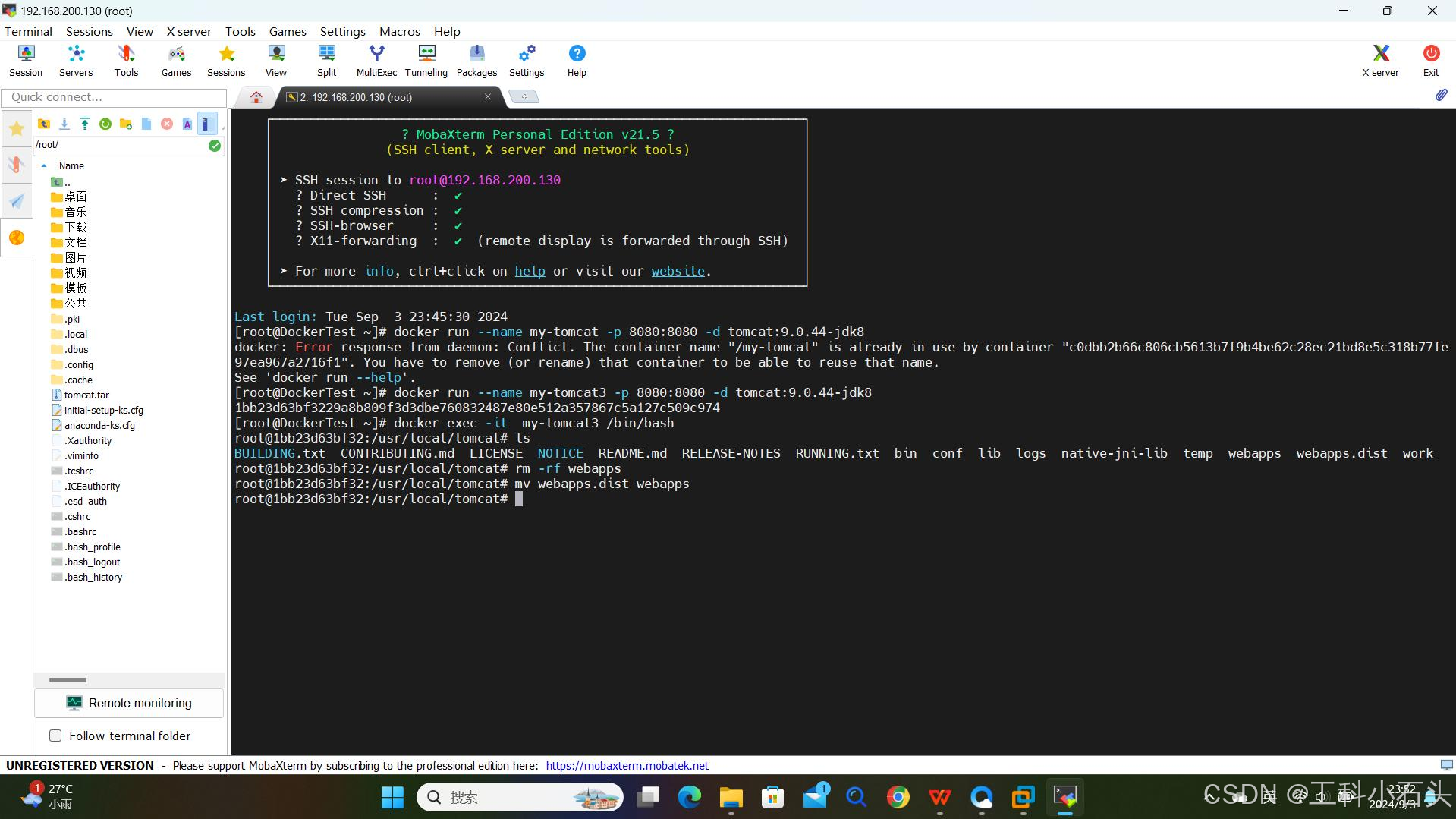Delete selected files in SFTP browser
Screen dimensions: 1456x819
click(x=167, y=124)
